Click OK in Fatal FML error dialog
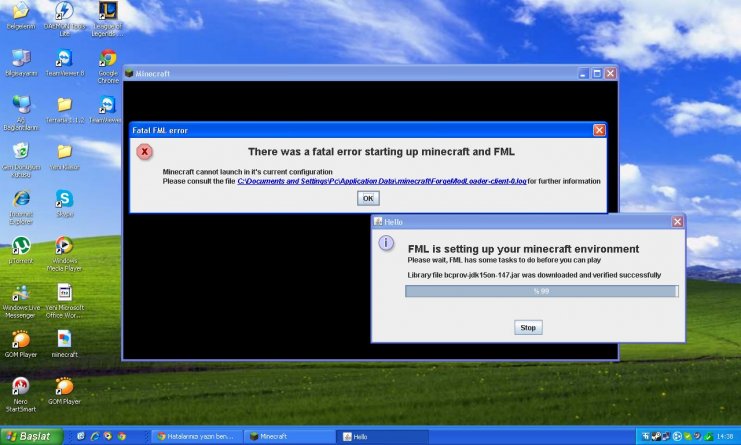The image size is (741, 445). (x=368, y=198)
